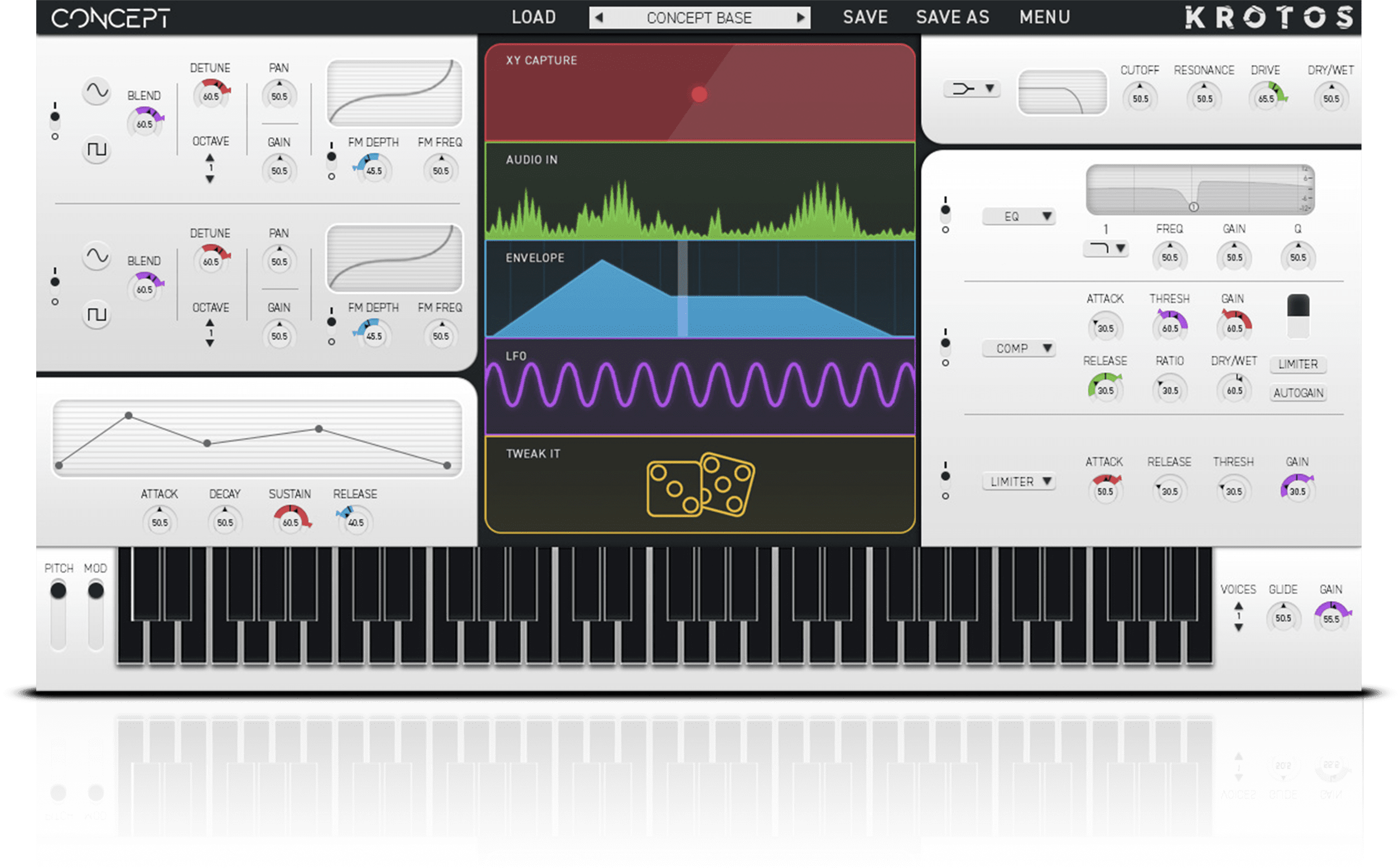Click EQ graph band 1 node
Viewport: 1400px width, 868px height.
click(x=1193, y=207)
